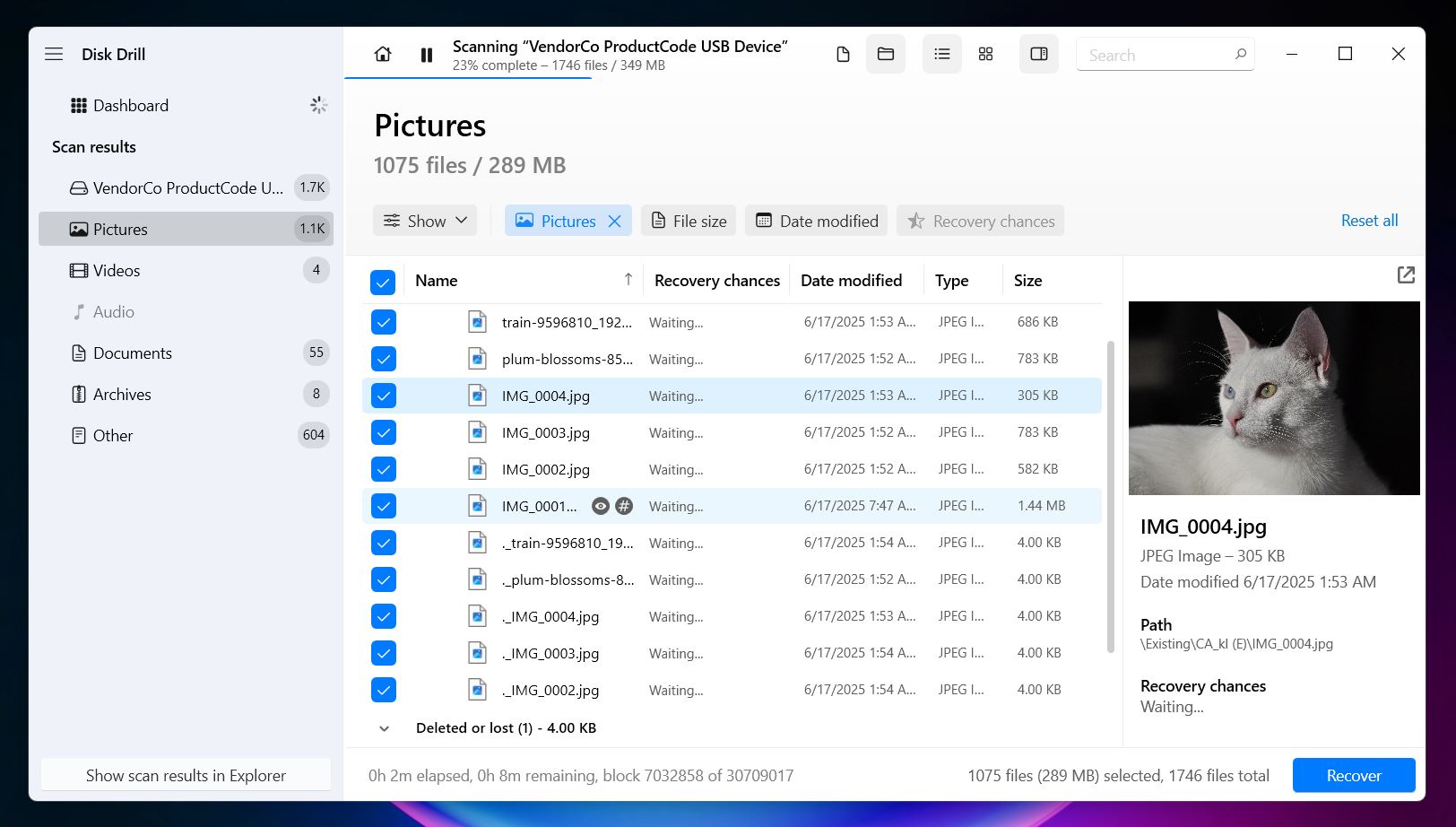Uncheck the ._train-9596810_19 file checkbox
Viewport: 1456px width, 827px height.
[x=383, y=543]
